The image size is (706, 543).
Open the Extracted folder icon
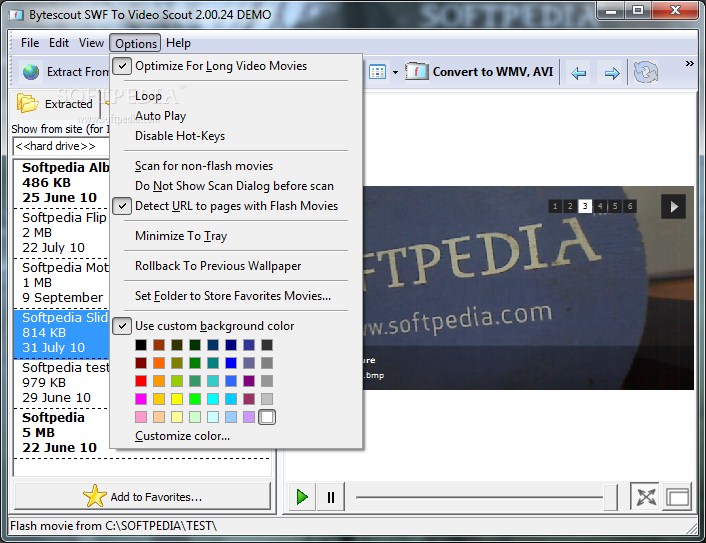(27, 103)
